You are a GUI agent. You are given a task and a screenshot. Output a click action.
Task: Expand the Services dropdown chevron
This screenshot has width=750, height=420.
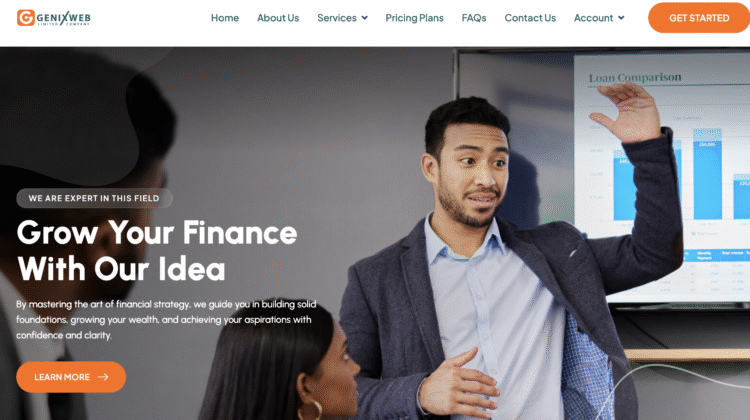tap(364, 18)
